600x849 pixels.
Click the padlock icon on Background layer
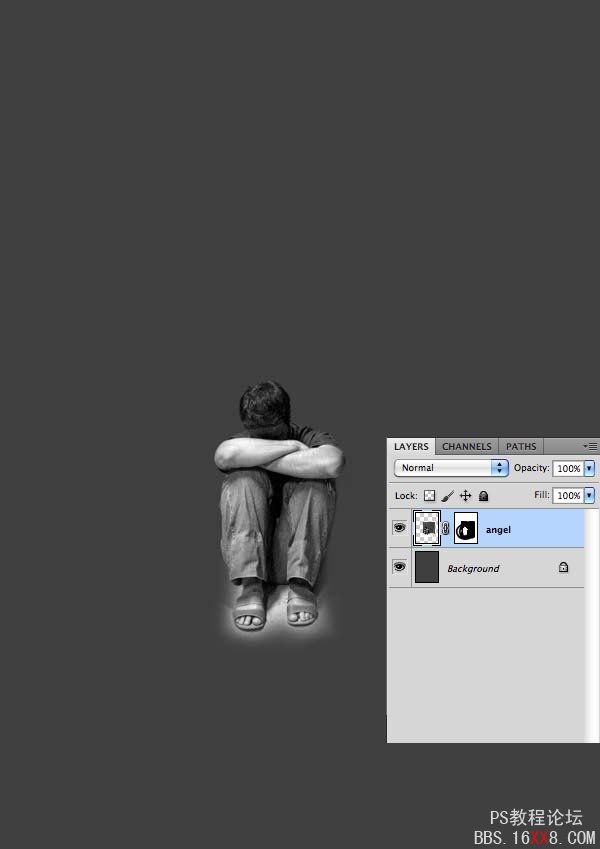(x=563, y=567)
